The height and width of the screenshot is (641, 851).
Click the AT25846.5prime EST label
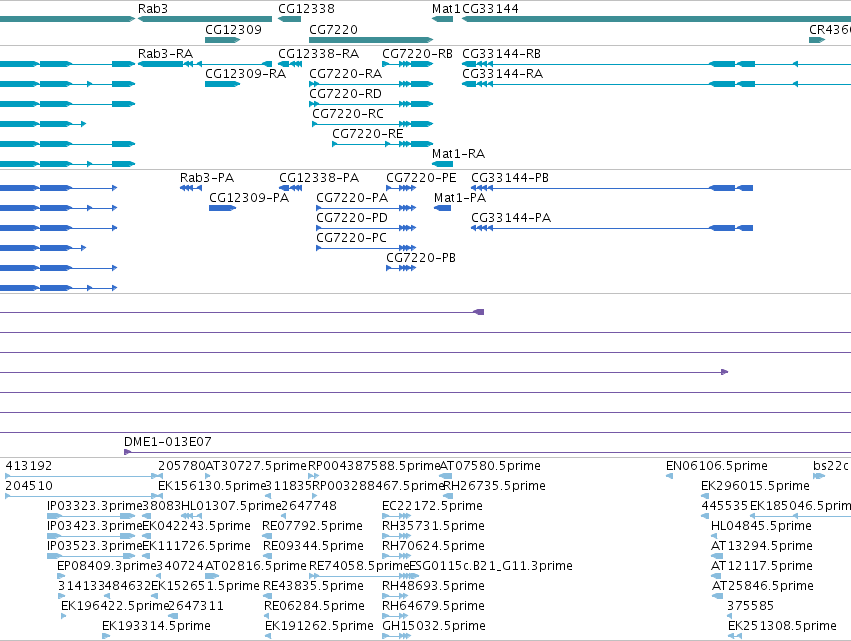click(763, 586)
